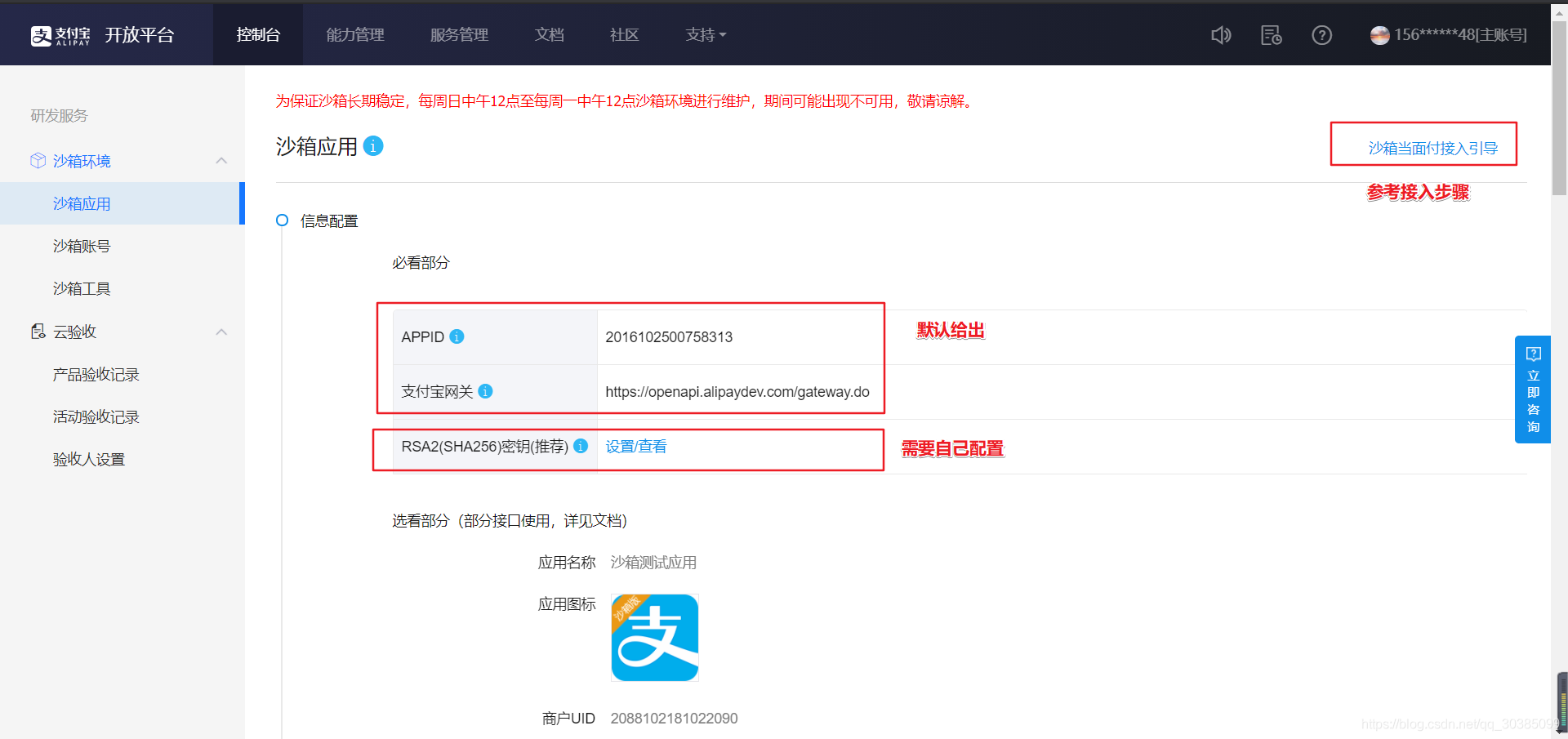Viewport: 1568px width, 739px height.
Task: Click the info icon beside 支付宝网关
Action: [485, 391]
